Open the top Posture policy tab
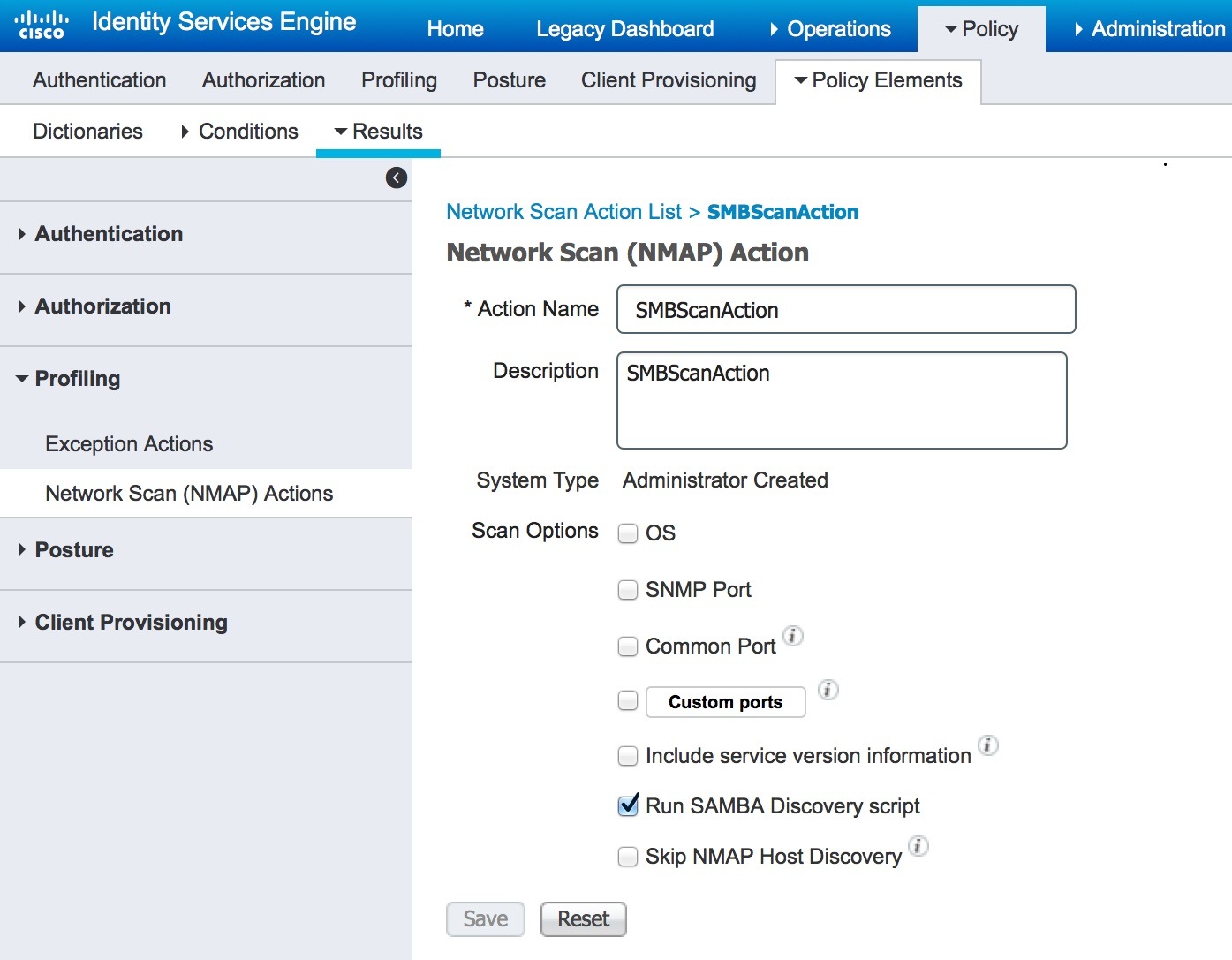The image size is (1232, 960). point(509,80)
